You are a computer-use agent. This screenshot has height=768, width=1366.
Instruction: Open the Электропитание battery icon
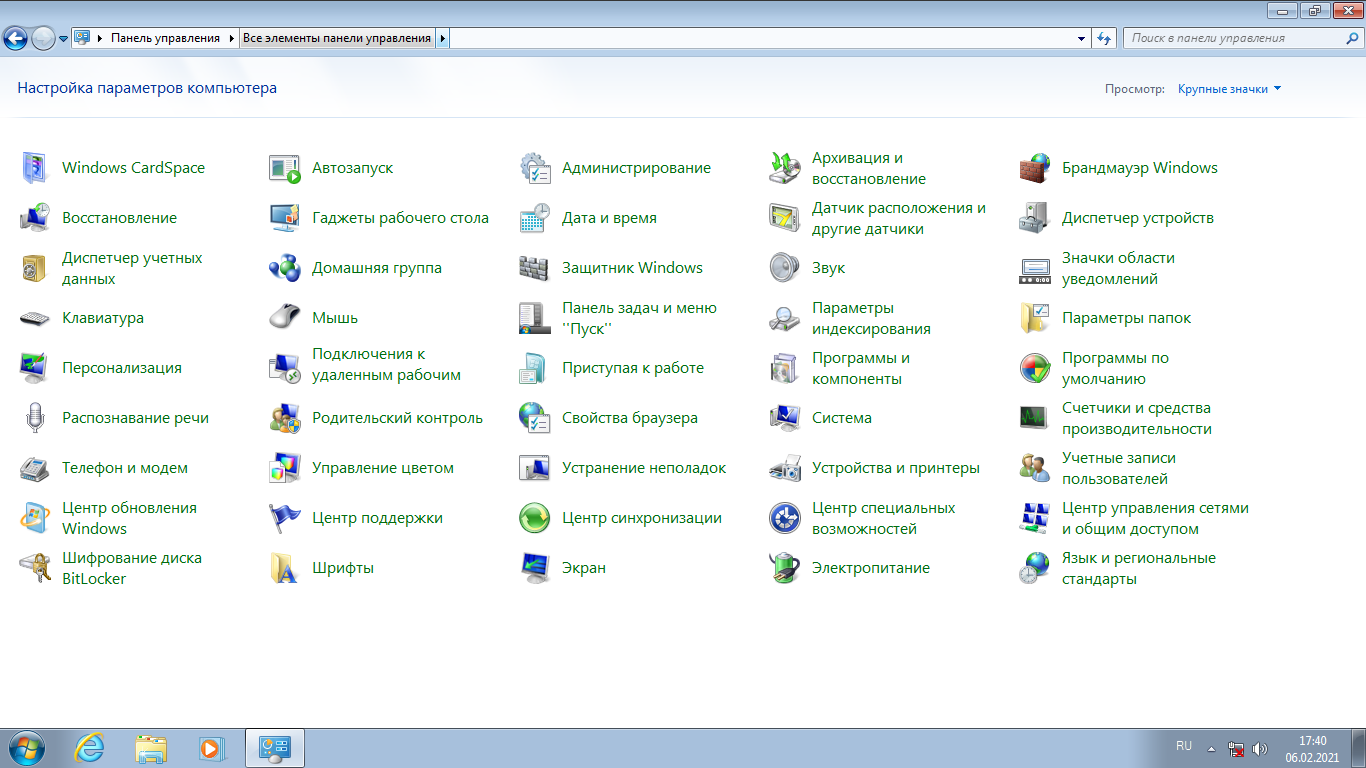[785, 568]
